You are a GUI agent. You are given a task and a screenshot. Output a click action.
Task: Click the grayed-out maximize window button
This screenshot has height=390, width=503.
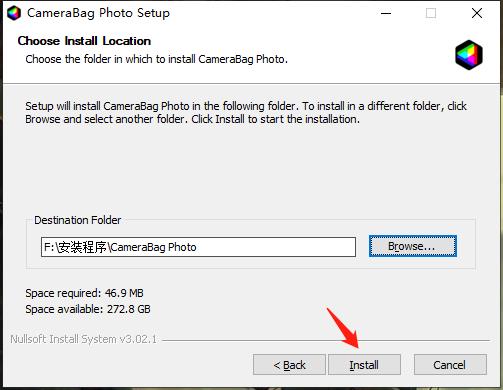point(431,13)
